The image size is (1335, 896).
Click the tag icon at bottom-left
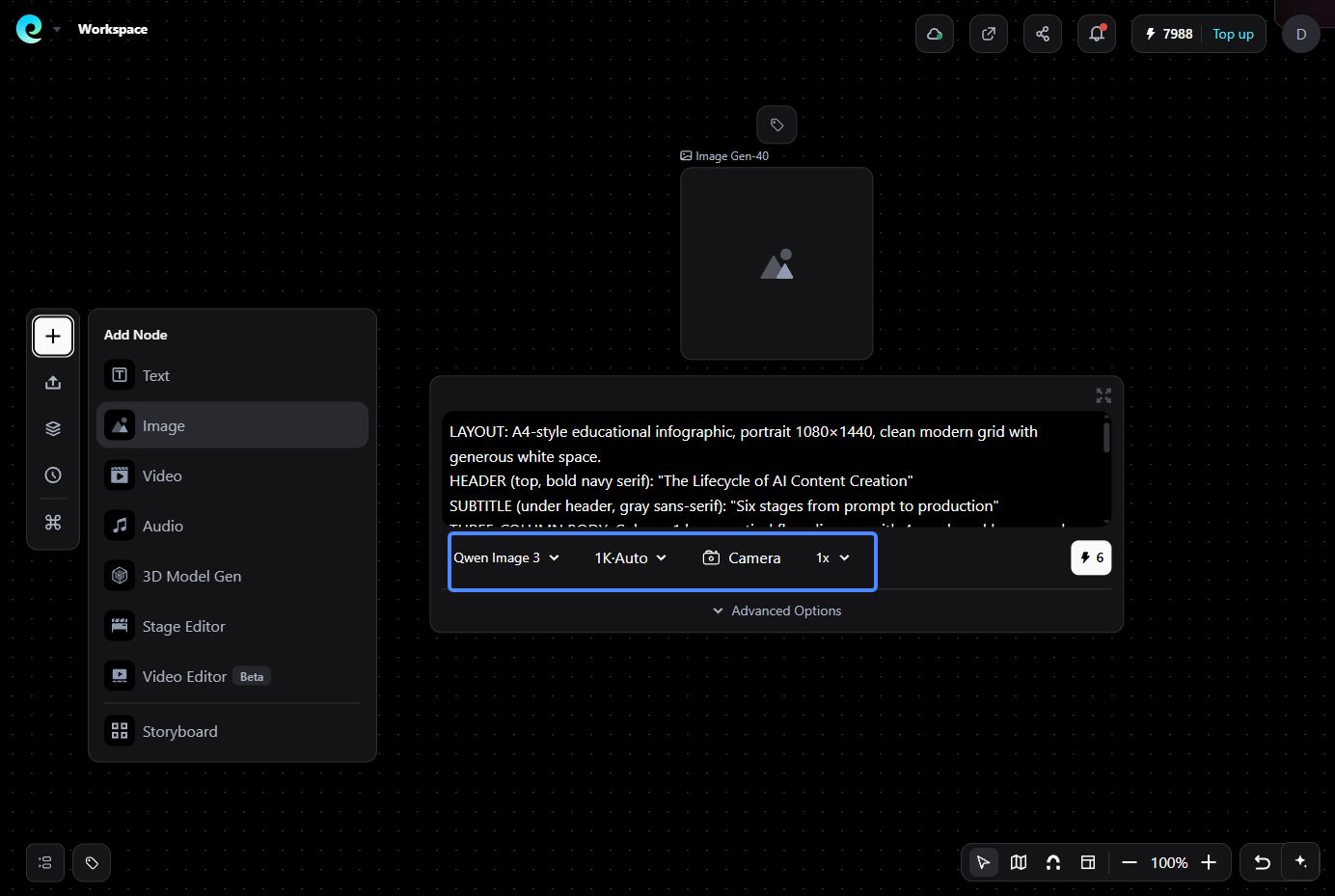click(92, 863)
